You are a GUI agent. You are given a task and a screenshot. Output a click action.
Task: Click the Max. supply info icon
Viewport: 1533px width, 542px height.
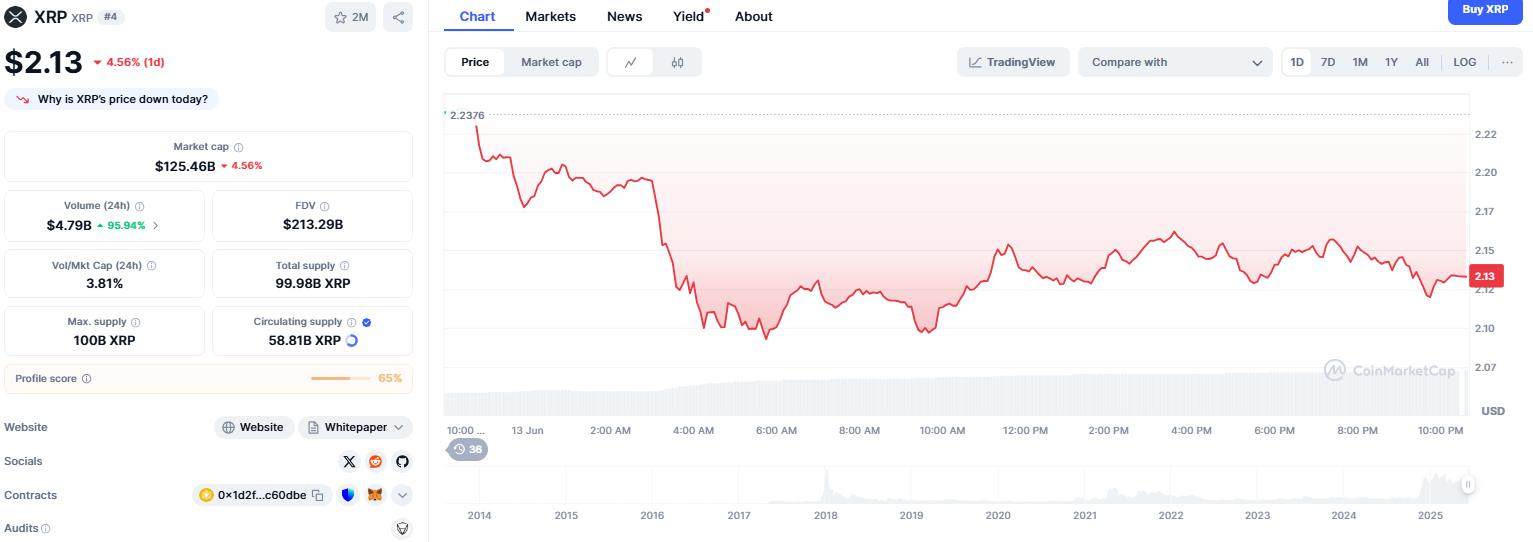pos(135,323)
